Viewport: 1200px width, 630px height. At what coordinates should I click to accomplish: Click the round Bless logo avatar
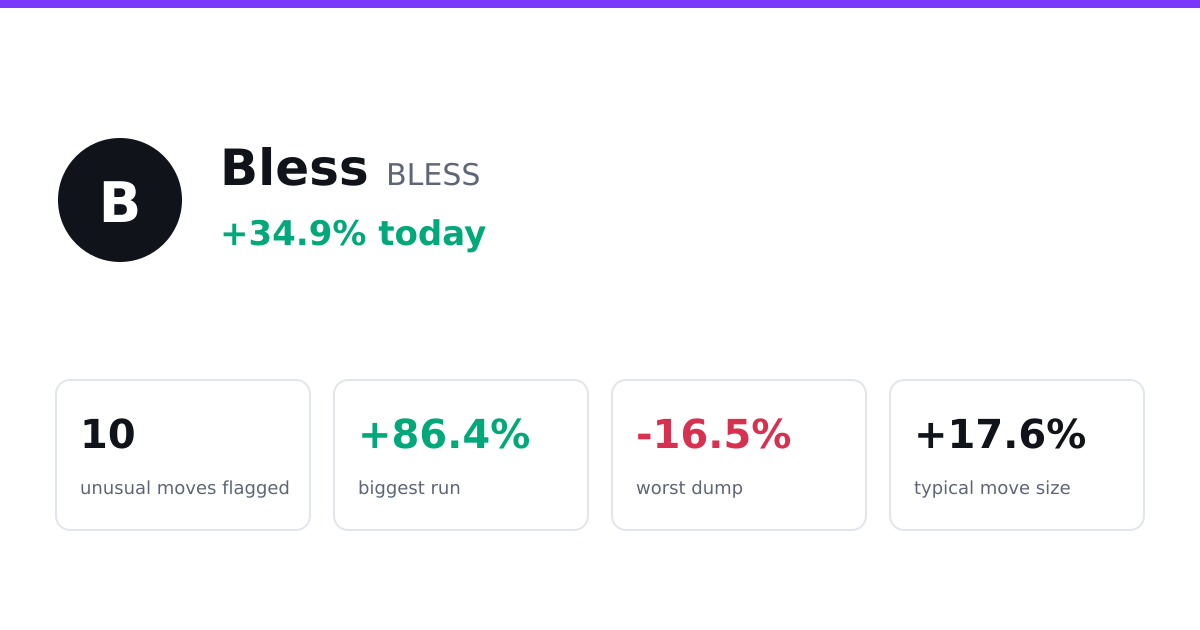point(120,200)
